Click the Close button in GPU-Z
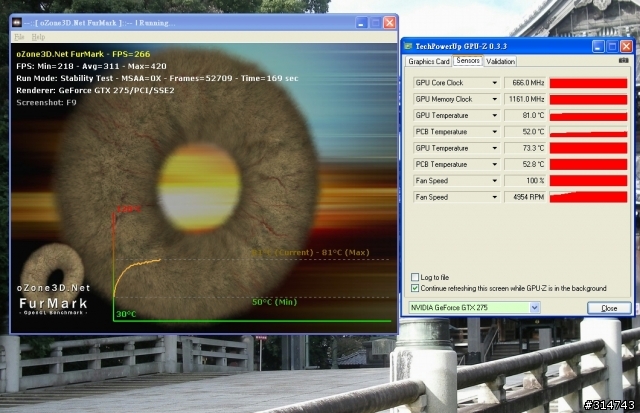The image size is (640, 413). click(609, 308)
